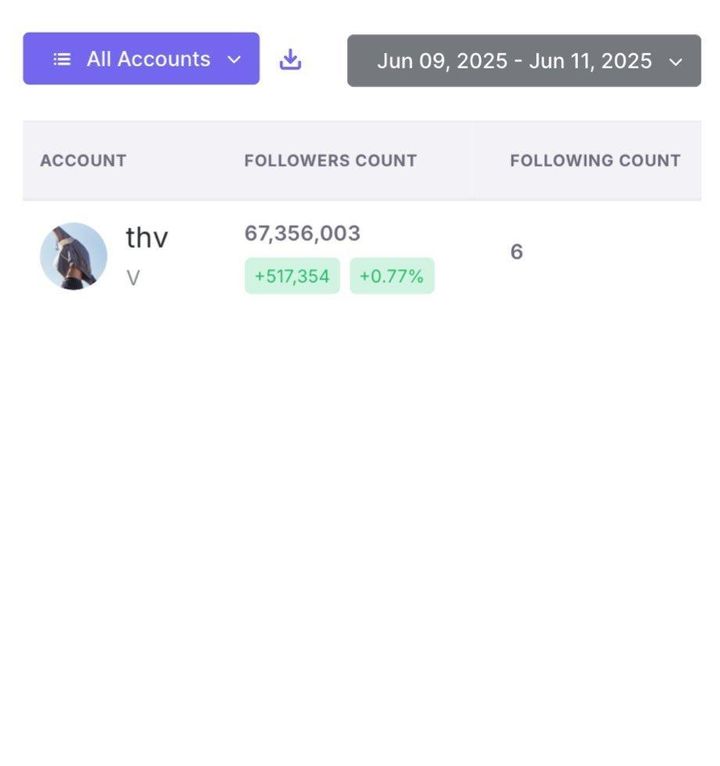
Task: Open the date range picker
Action: point(524,61)
